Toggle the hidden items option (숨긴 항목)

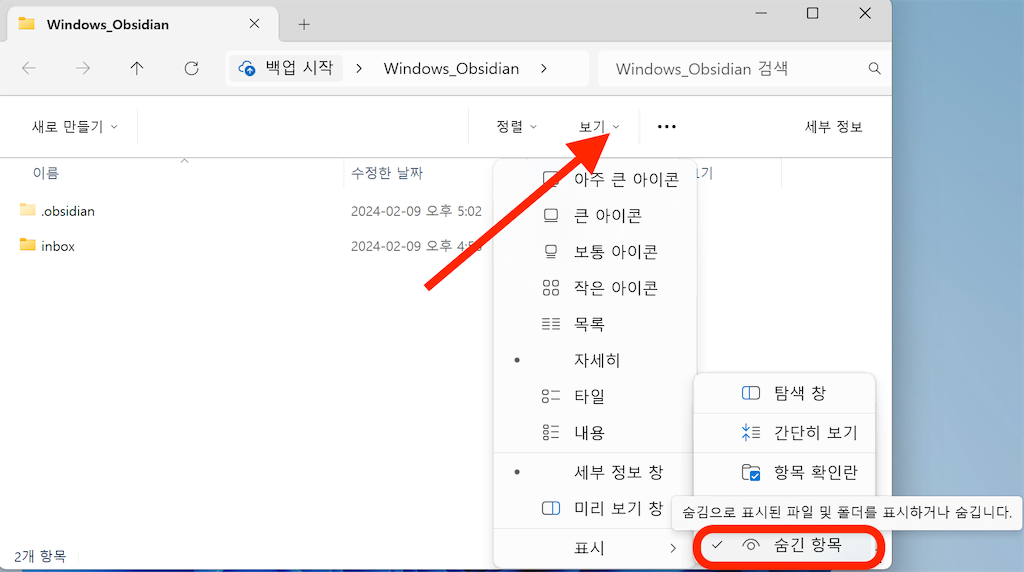tap(807, 545)
